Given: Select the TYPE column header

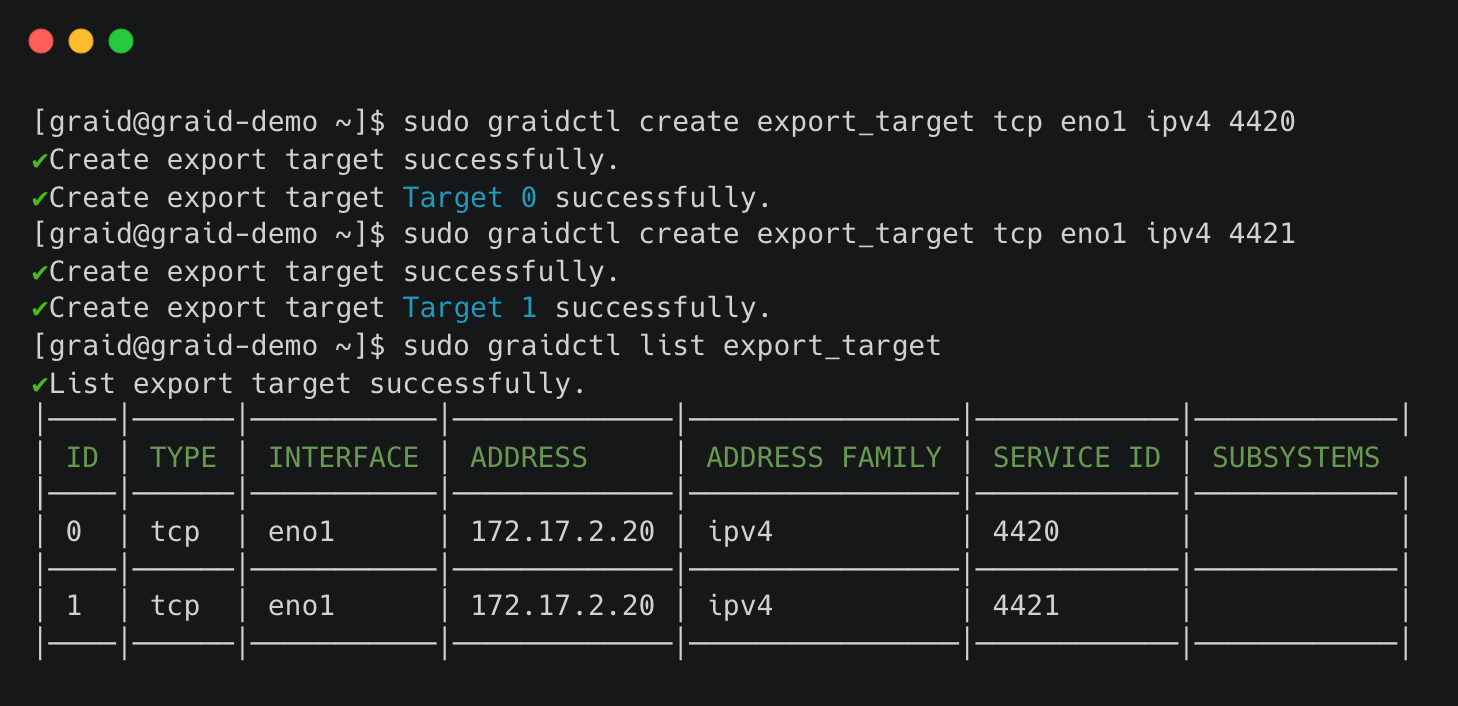Looking at the screenshot, I should tap(182, 457).
